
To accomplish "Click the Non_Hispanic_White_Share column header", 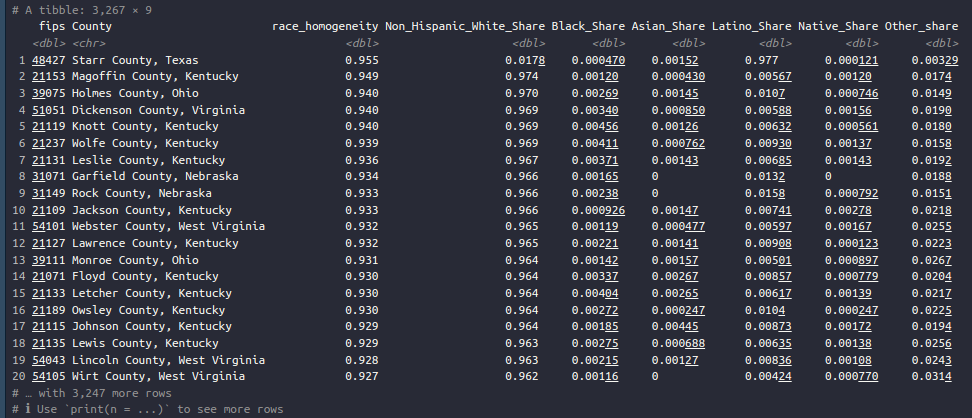I will click(x=465, y=25).
